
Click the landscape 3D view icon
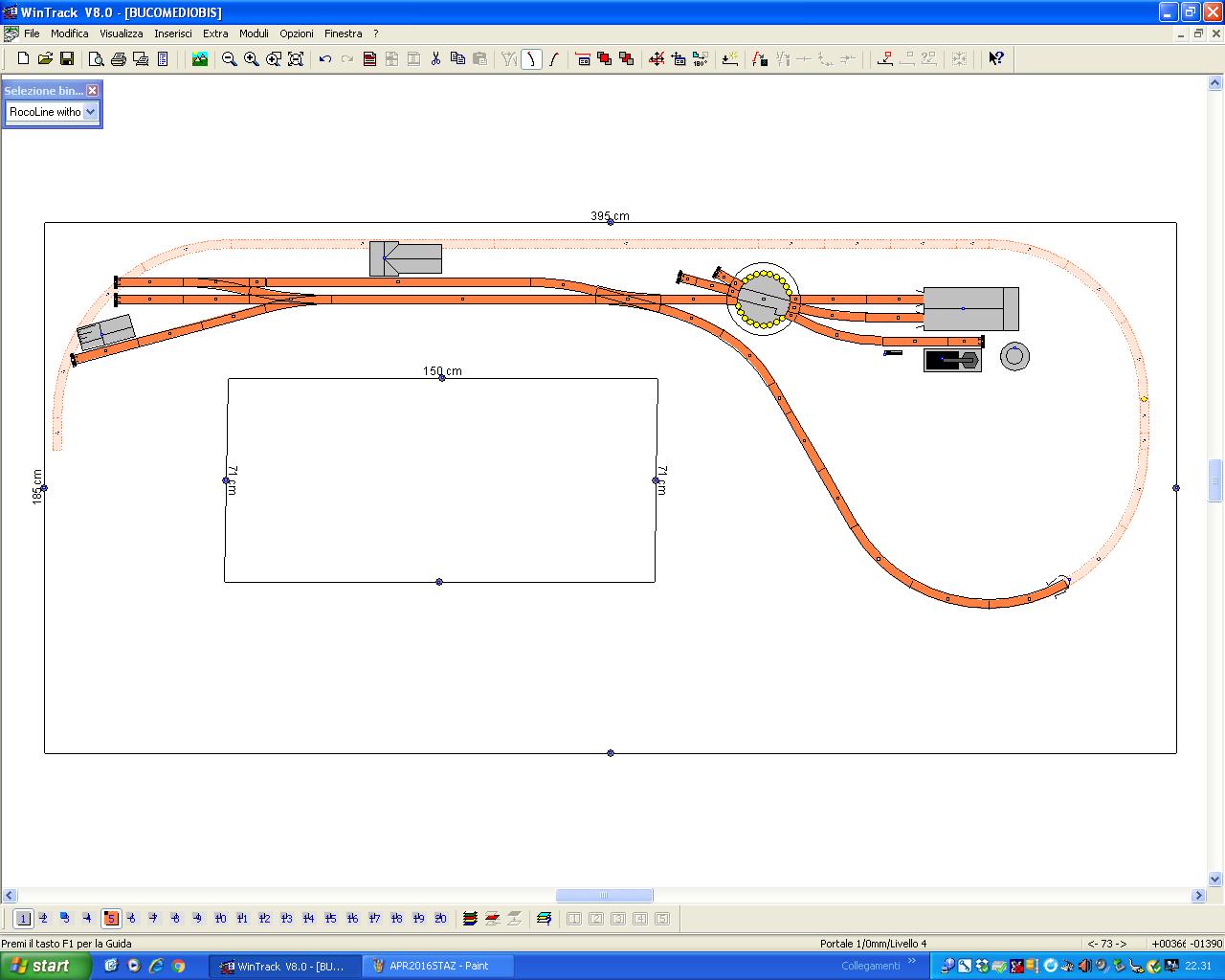pyautogui.click(x=200, y=58)
